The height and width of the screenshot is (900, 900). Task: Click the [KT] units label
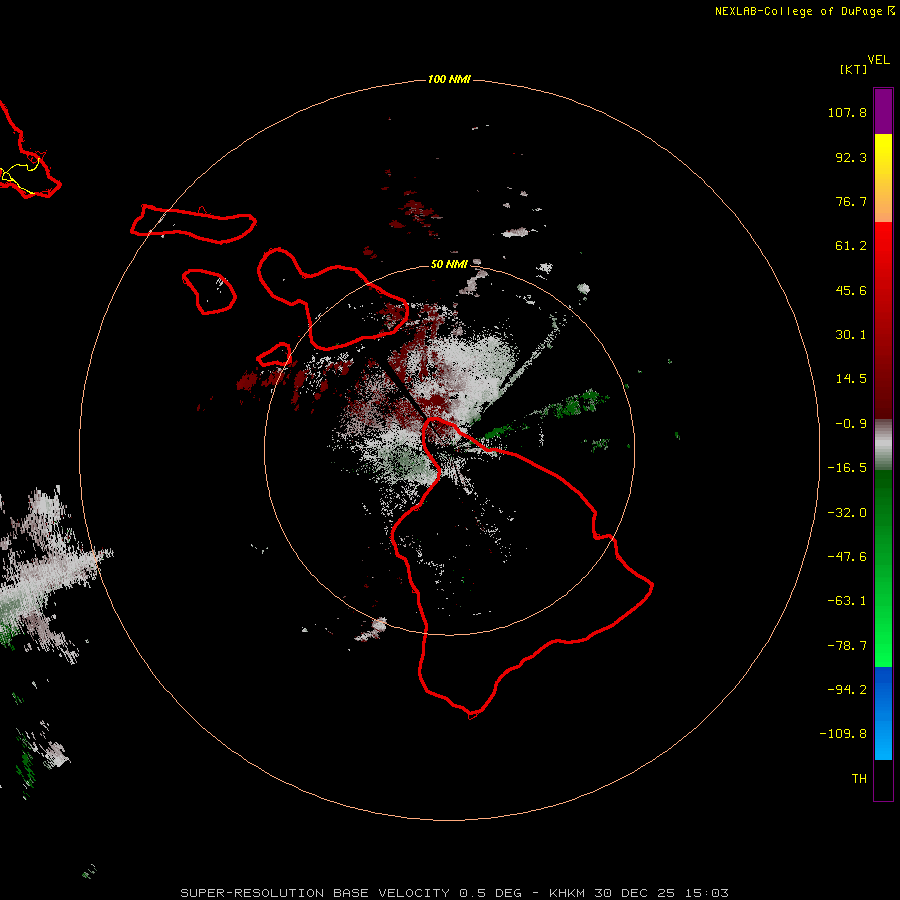853,69
